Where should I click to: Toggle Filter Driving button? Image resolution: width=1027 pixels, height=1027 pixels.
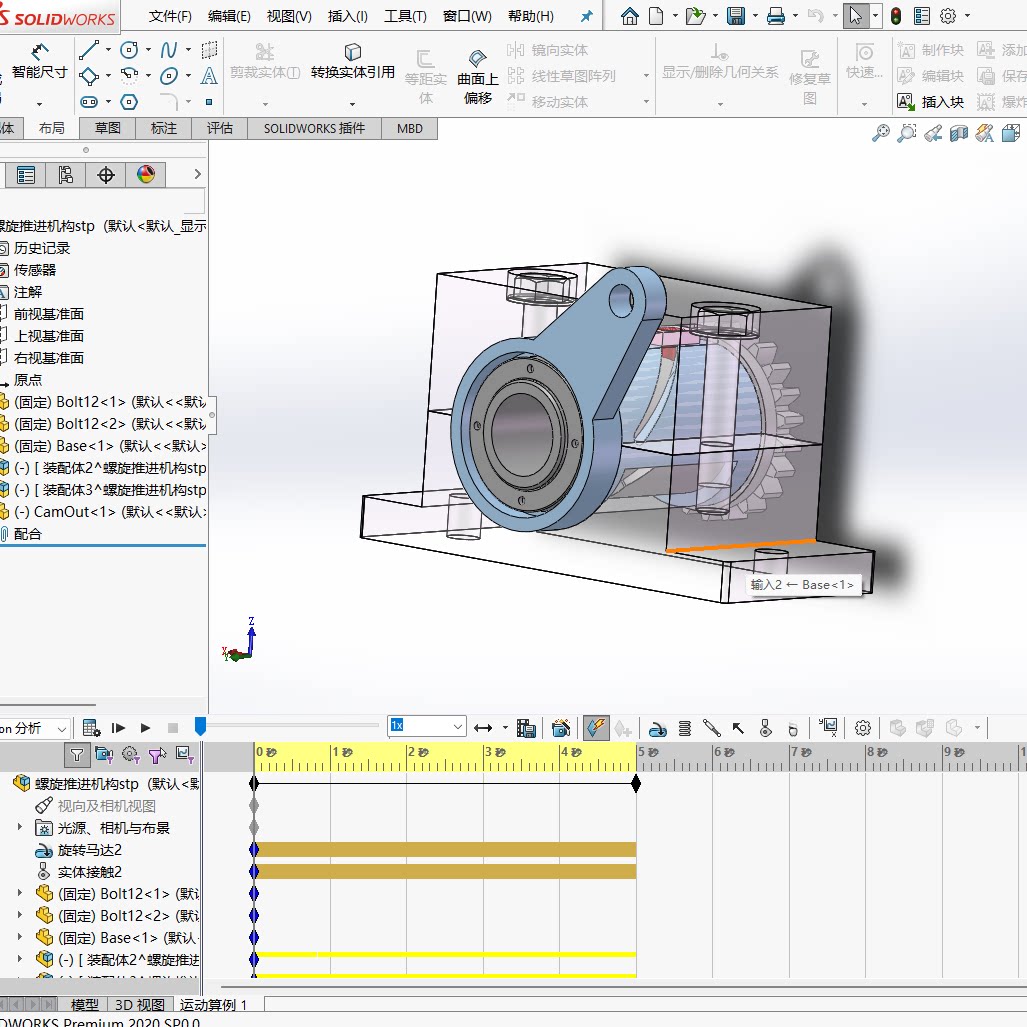coord(130,755)
